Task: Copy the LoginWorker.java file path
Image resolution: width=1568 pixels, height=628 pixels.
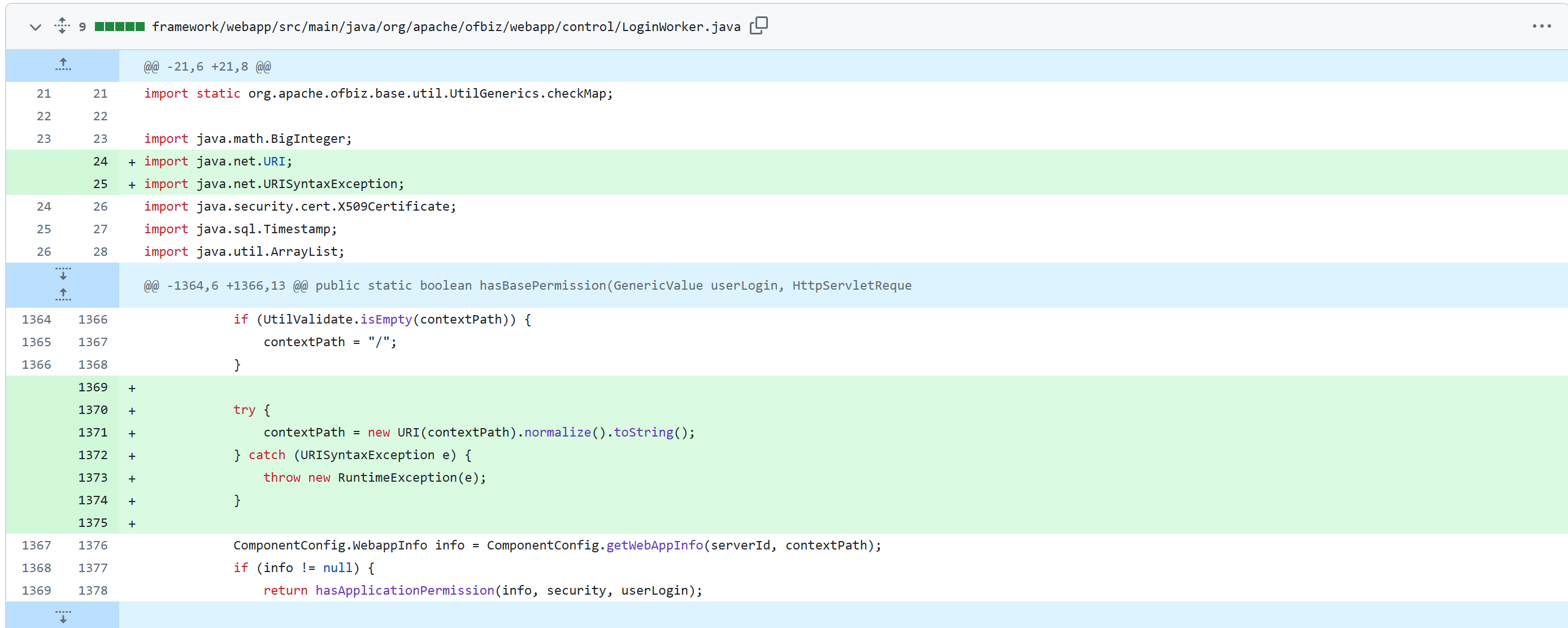Action: (x=758, y=26)
